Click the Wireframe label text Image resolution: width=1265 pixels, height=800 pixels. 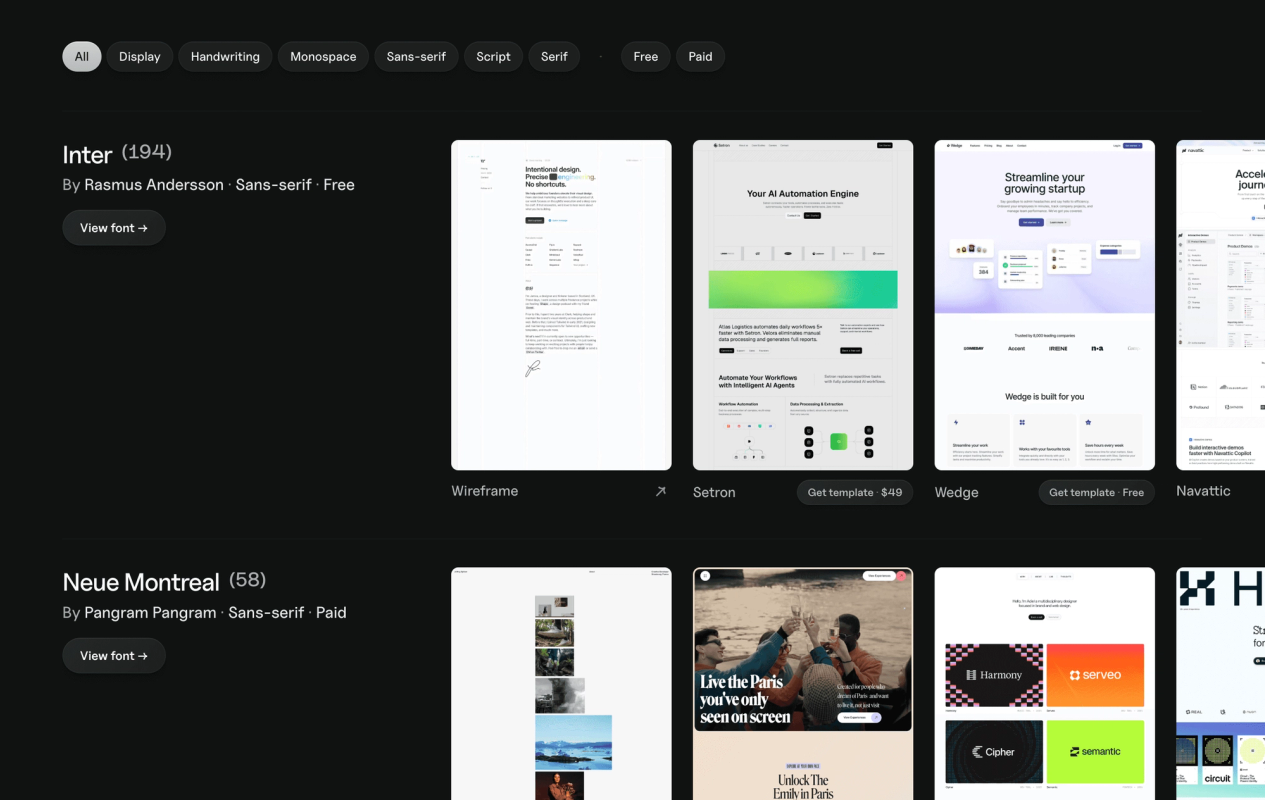(x=485, y=491)
